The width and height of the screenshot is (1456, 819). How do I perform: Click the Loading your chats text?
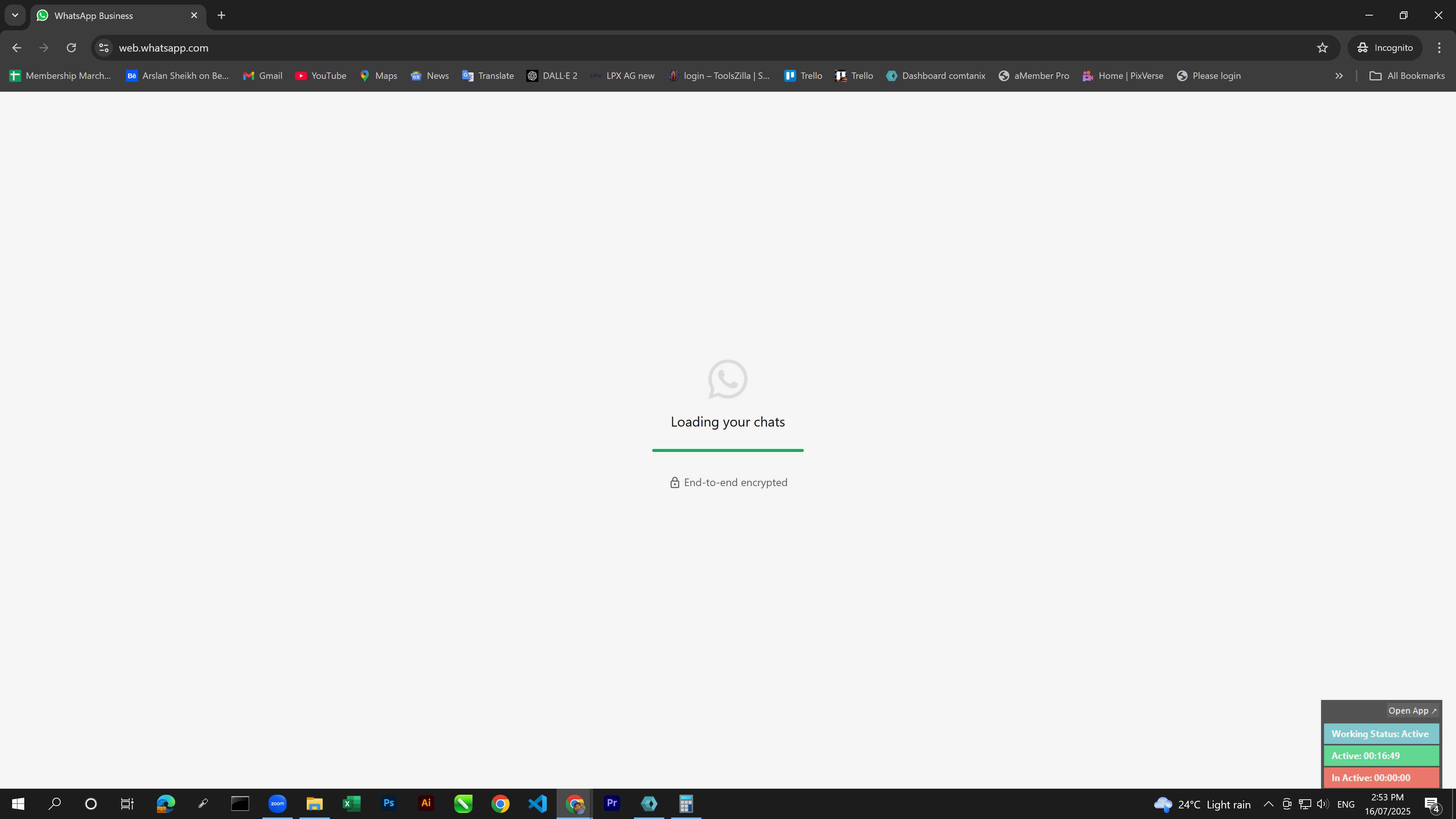tap(728, 422)
